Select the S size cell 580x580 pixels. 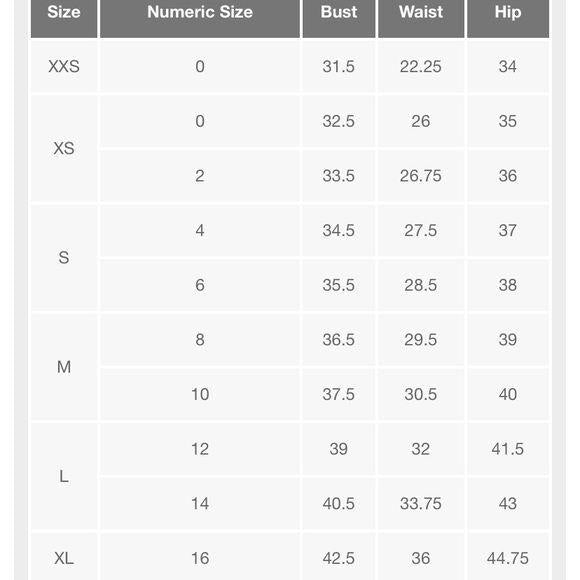64,257
